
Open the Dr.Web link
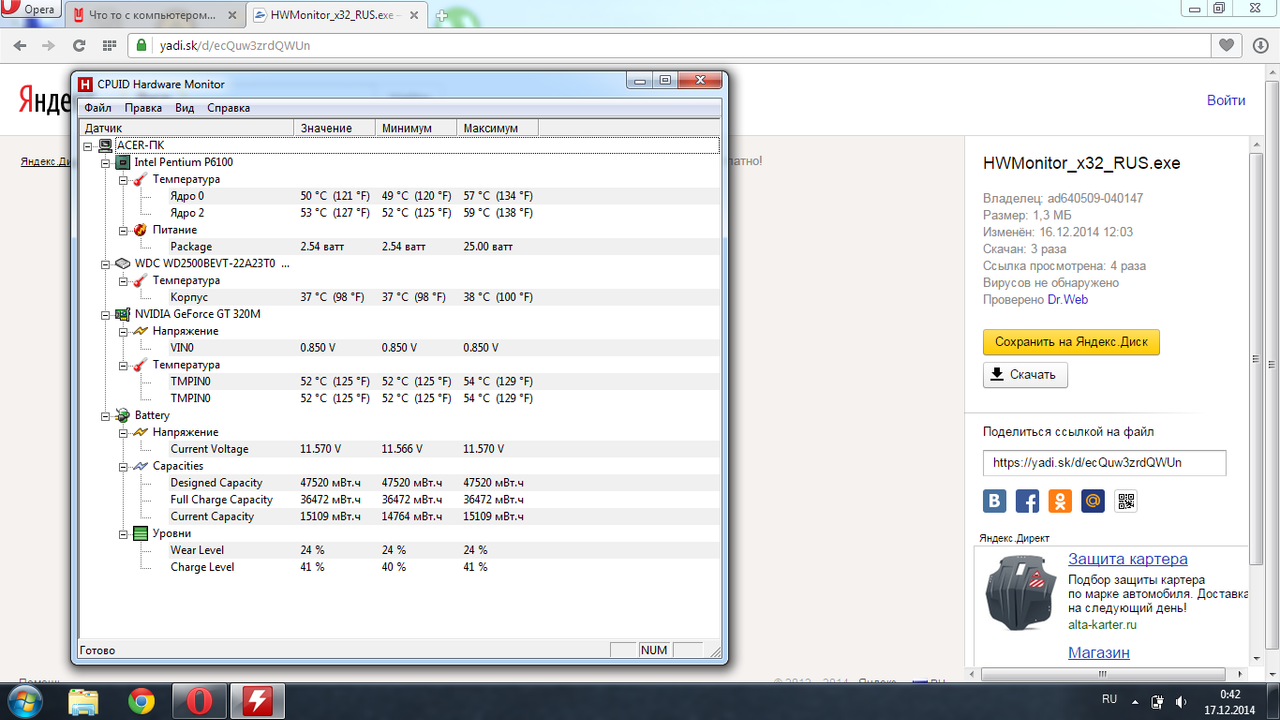(1067, 299)
